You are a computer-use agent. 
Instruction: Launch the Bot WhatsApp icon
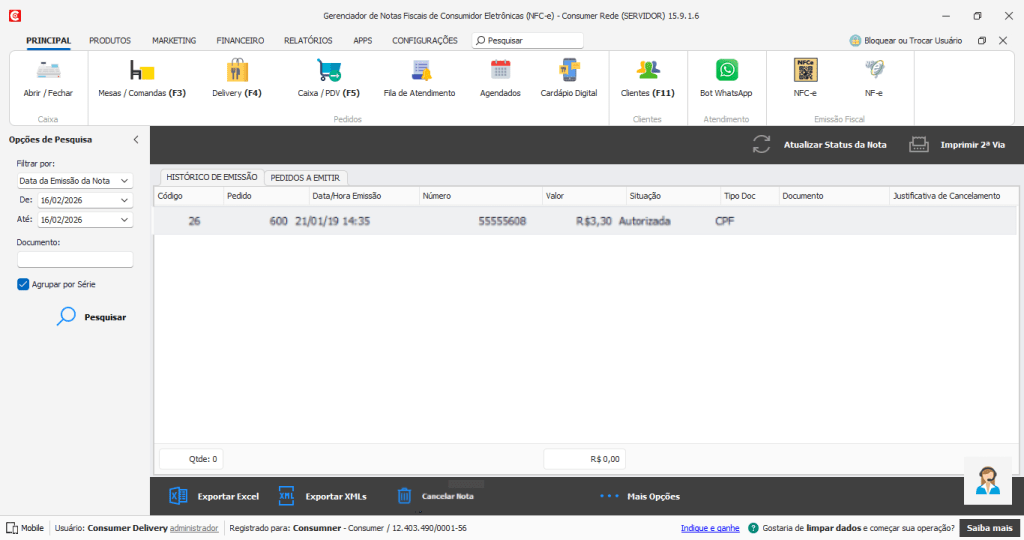pyautogui.click(x=726, y=72)
